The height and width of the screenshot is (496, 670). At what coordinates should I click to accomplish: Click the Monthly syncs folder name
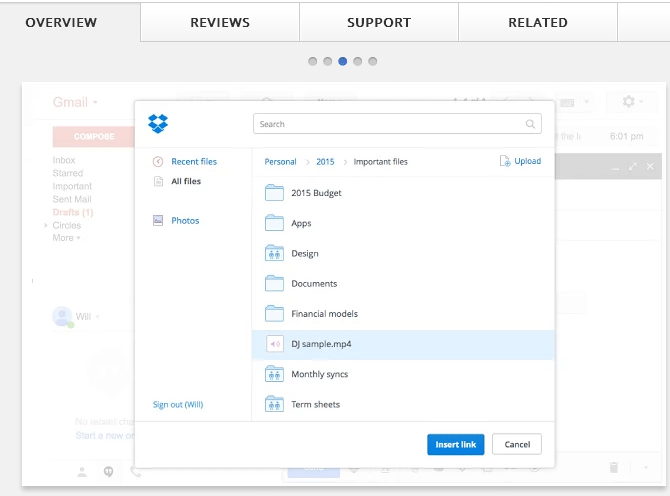click(320, 374)
